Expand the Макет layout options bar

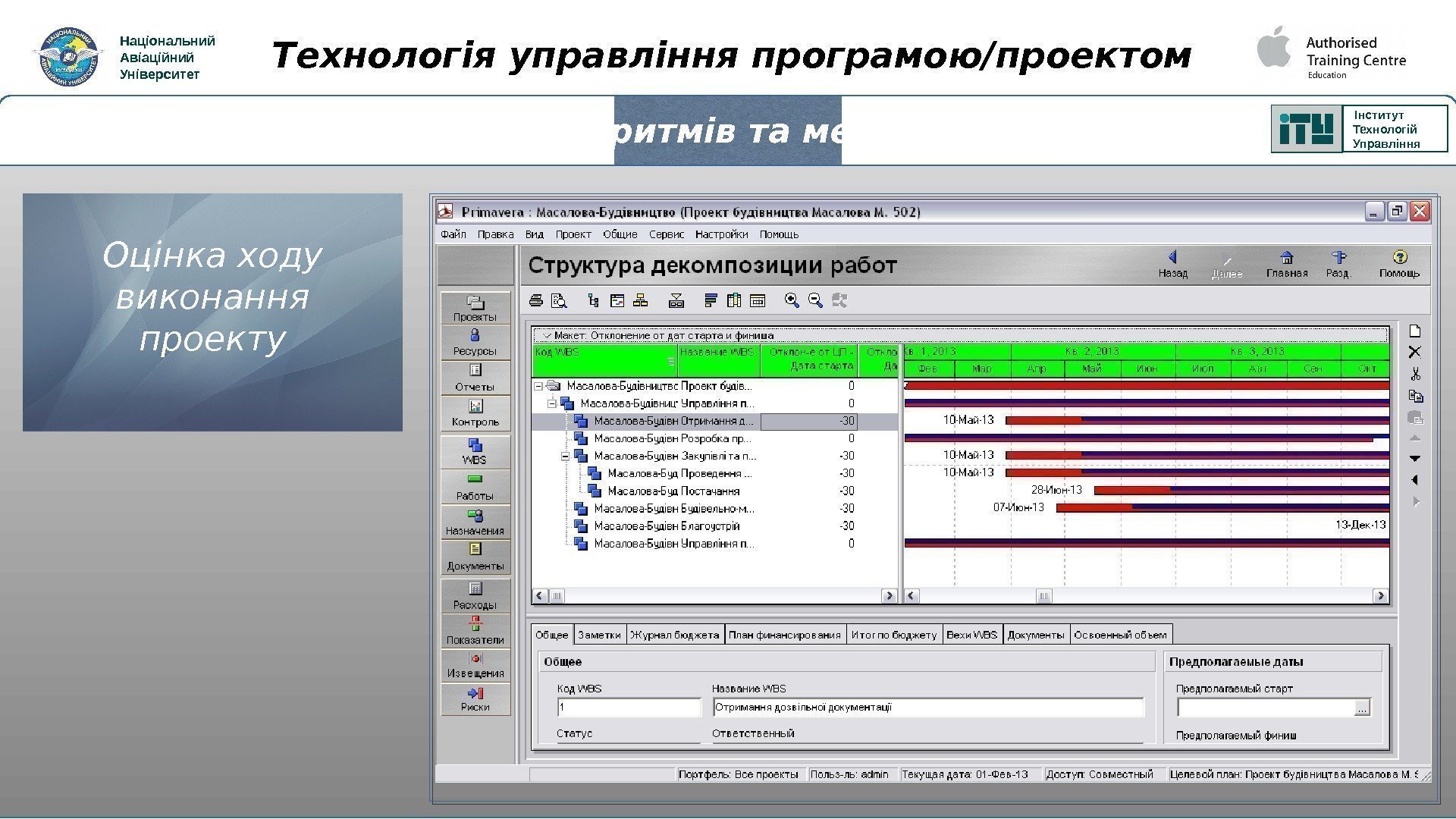point(545,335)
